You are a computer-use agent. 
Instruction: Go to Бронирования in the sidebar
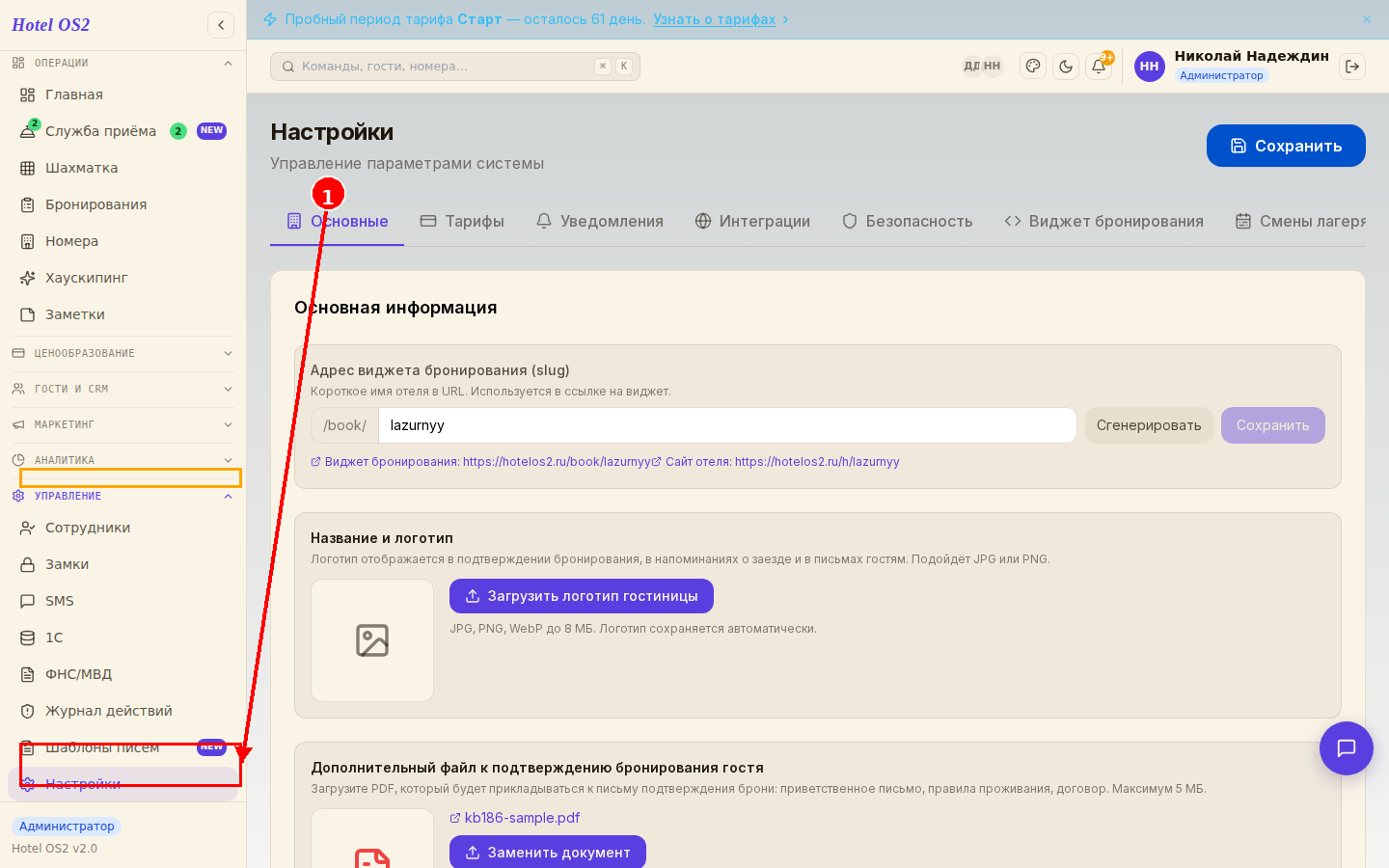point(123,204)
